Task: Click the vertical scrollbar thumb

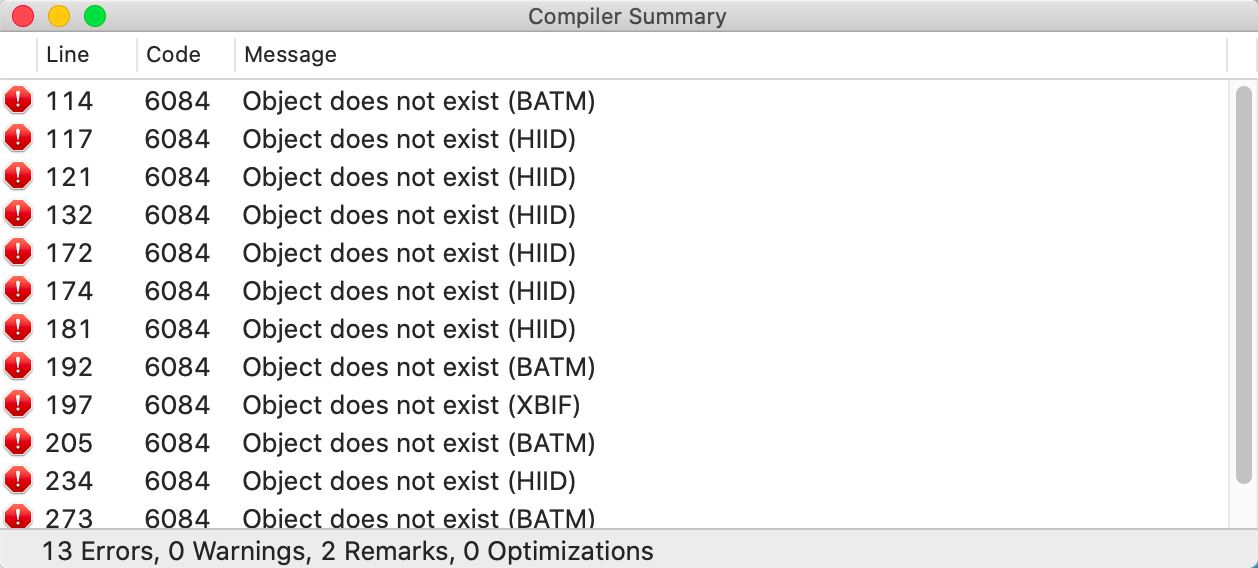Action: pos(1243,300)
